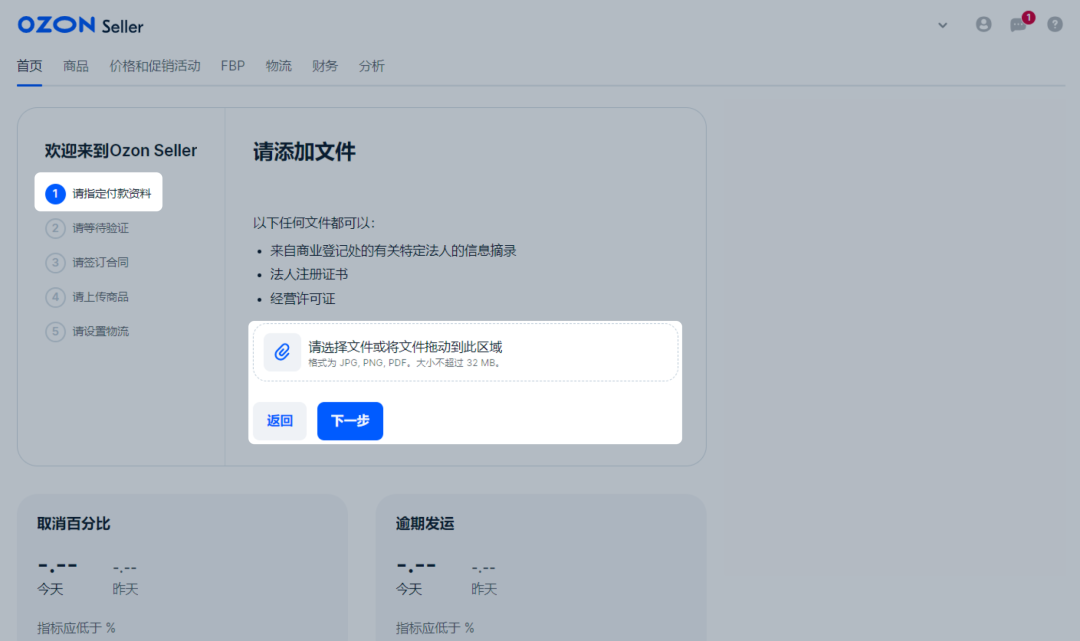Open the 分析 tab
The width and height of the screenshot is (1080, 641).
point(371,66)
